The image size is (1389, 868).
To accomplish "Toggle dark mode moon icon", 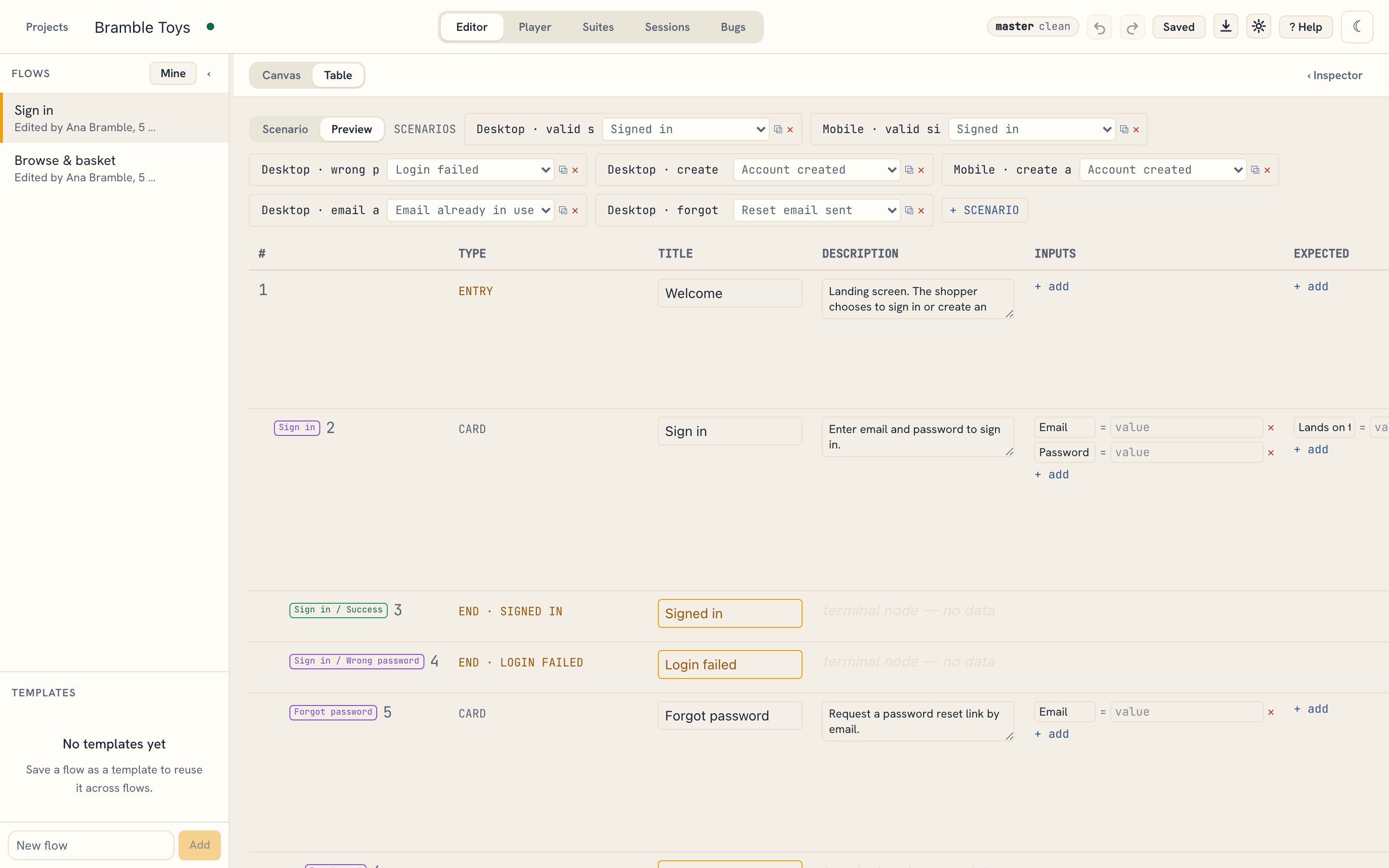I will pos(1357,27).
